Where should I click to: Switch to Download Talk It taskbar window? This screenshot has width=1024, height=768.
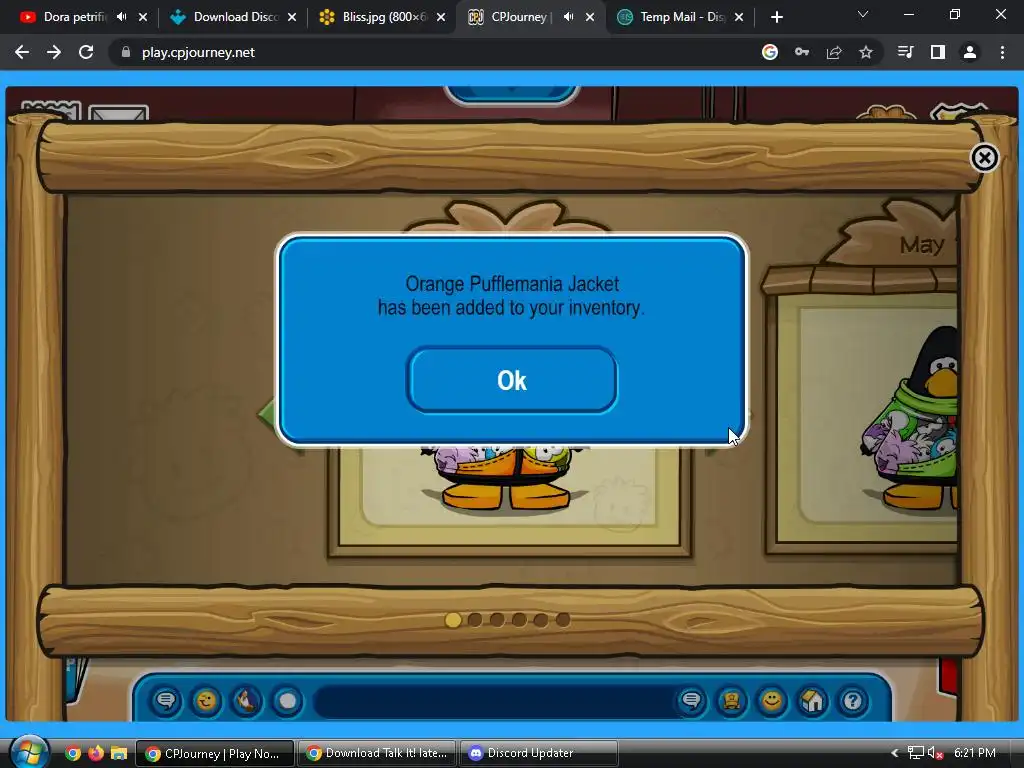377,754
